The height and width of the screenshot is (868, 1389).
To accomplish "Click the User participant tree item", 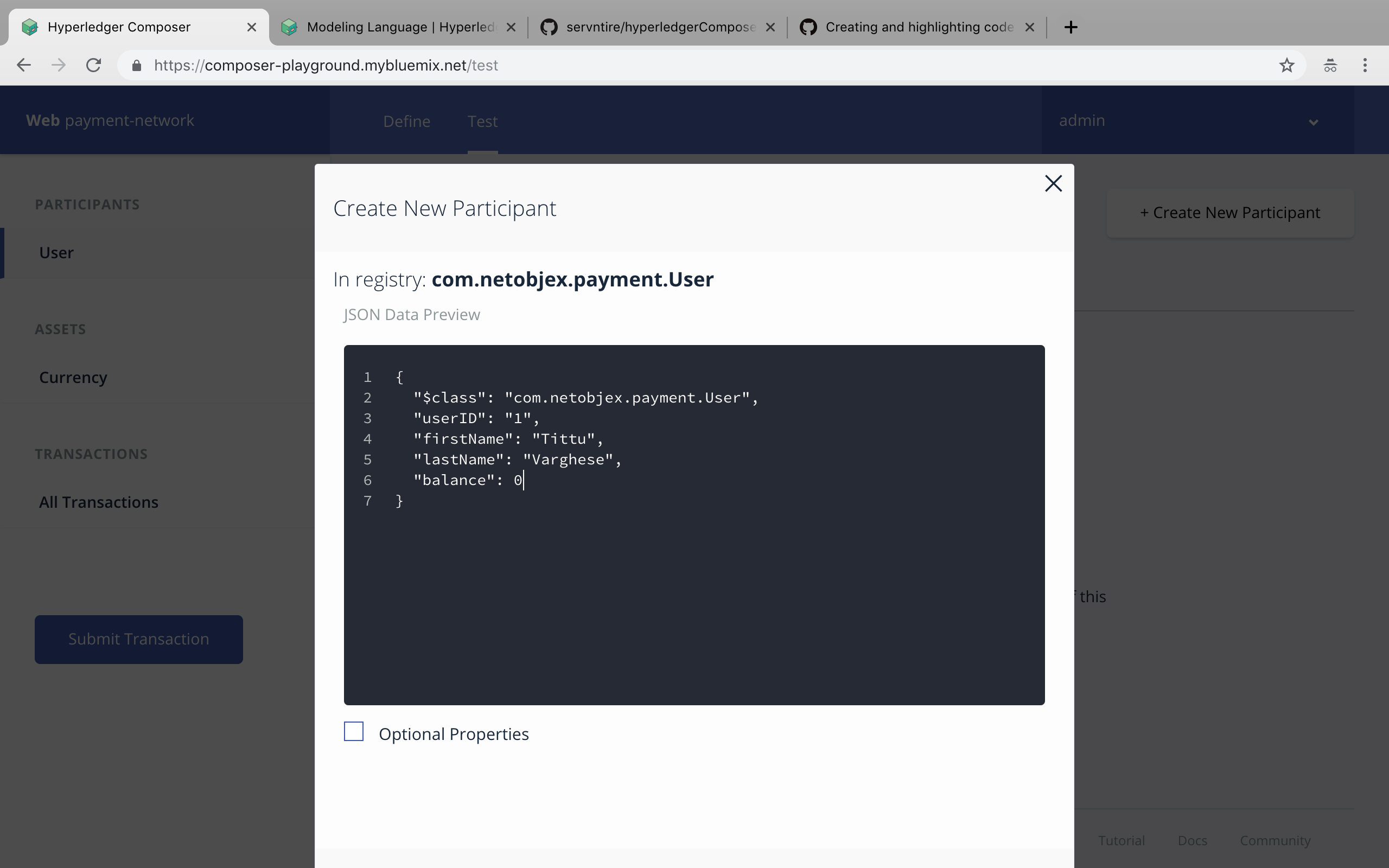I will click(x=57, y=252).
